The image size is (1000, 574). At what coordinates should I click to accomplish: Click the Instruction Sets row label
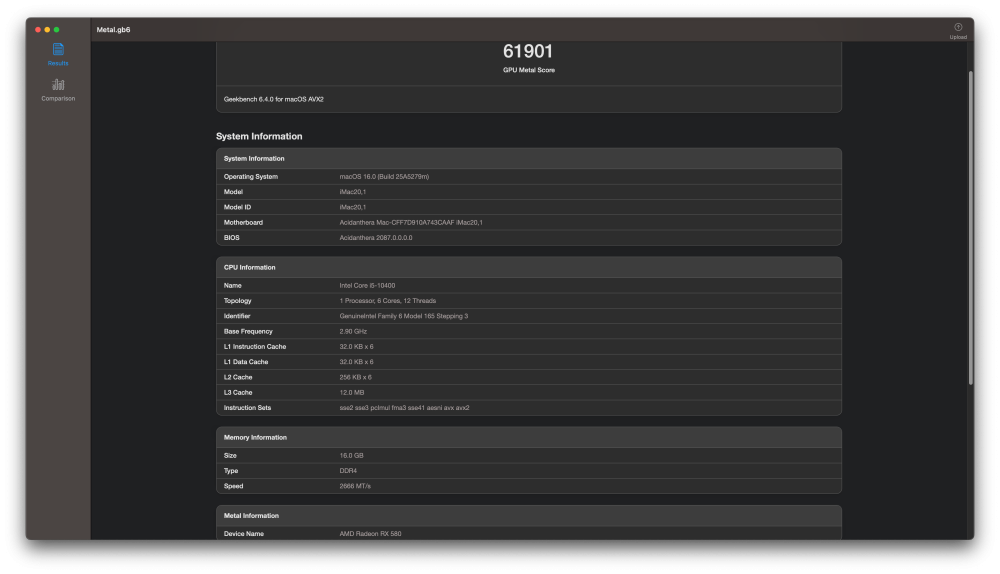(247, 408)
